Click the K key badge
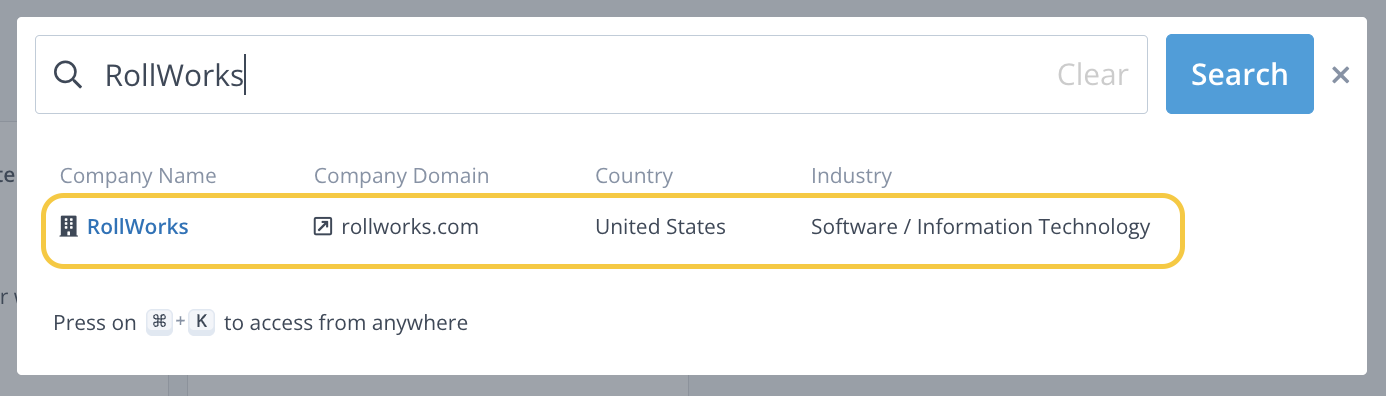The height and width of the screenshot is (396, 1386). coord(202,322)
